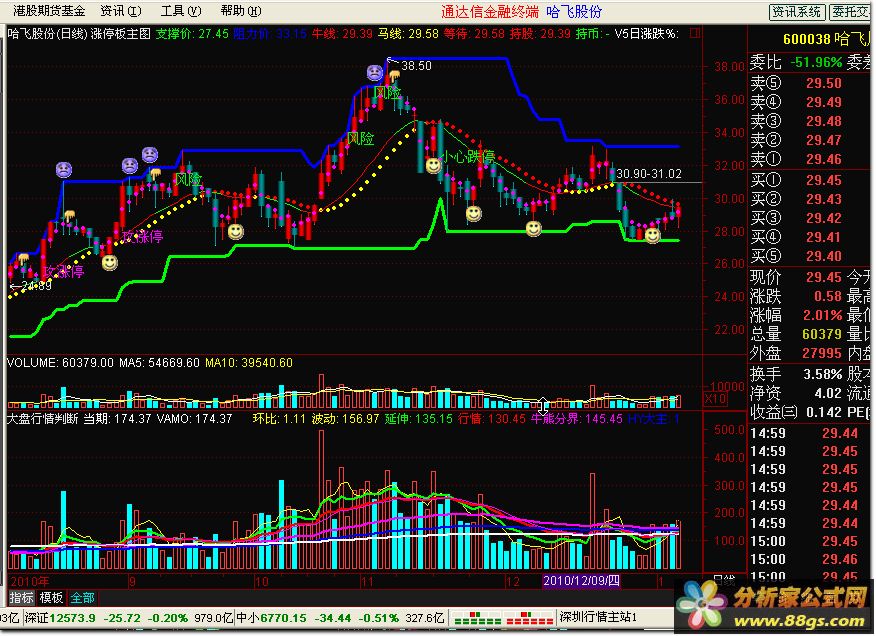
Task: Switch to the 模板 tab
Action: click(51, 597)
